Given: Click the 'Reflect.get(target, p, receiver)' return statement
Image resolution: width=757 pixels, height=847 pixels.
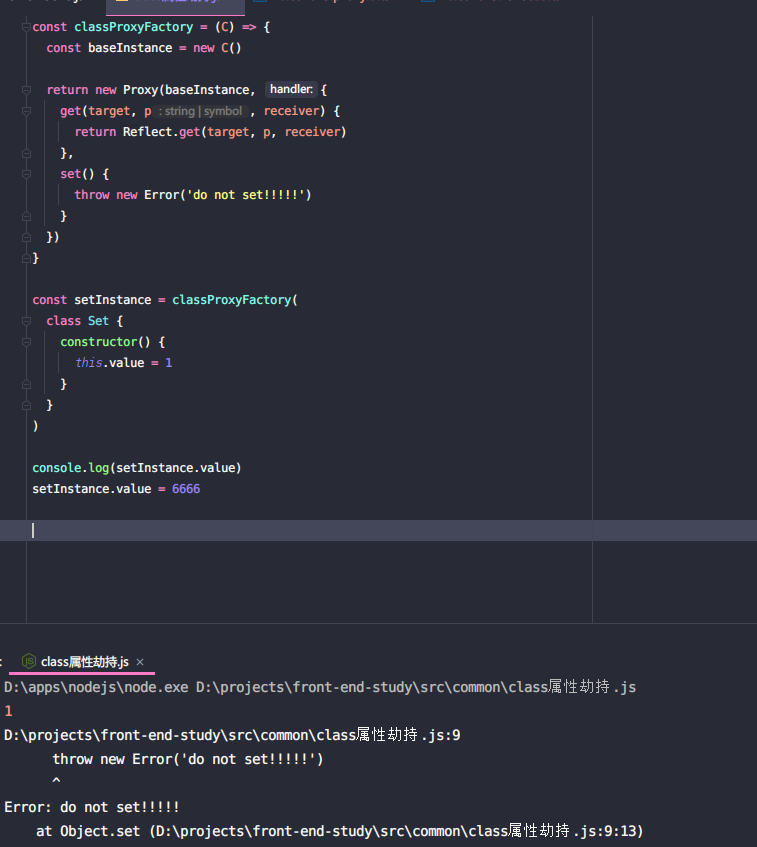Looking at the screenshot, I should (x=210, y=132).
